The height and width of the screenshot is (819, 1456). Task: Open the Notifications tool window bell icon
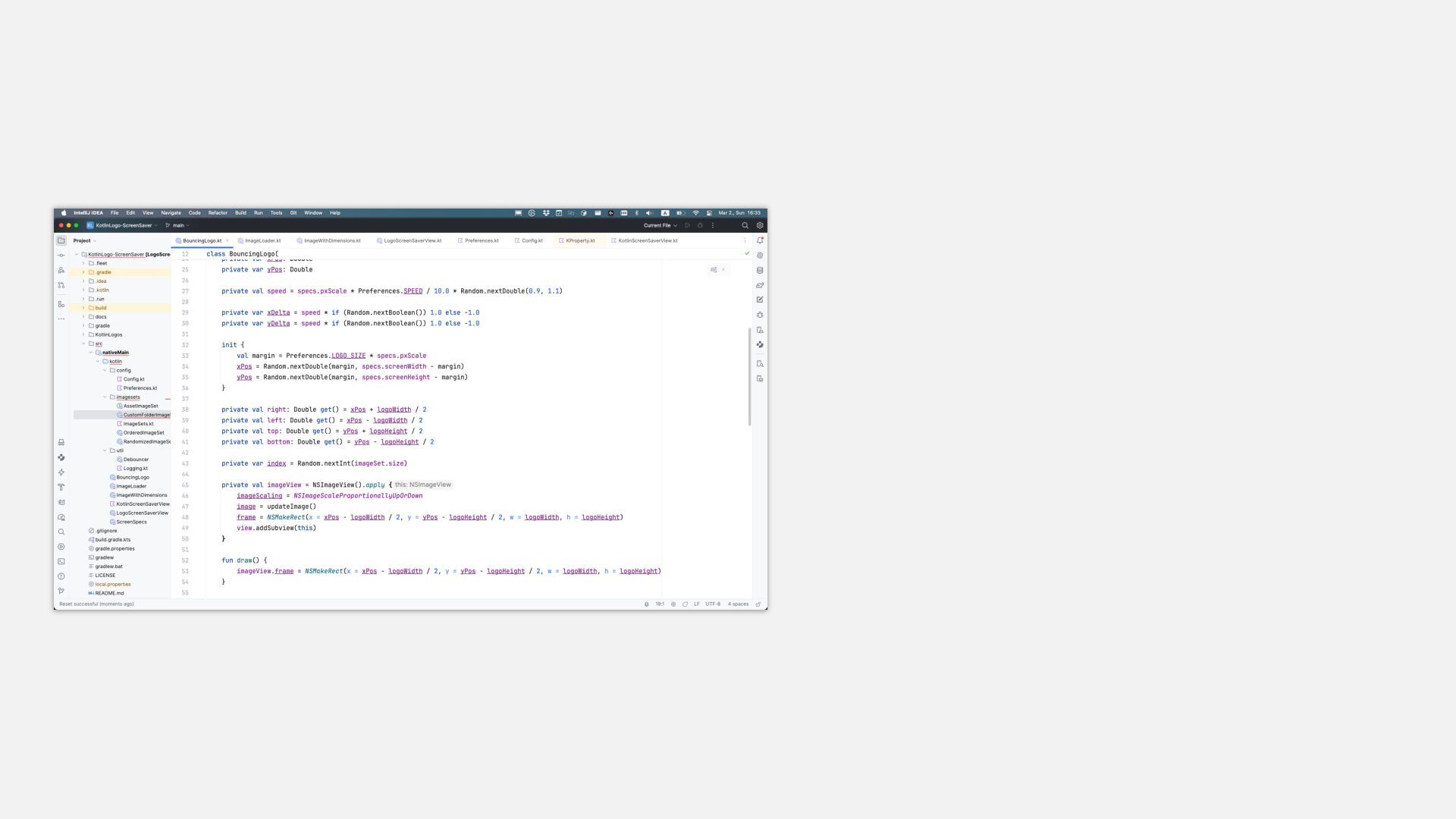tap(760, 240)
